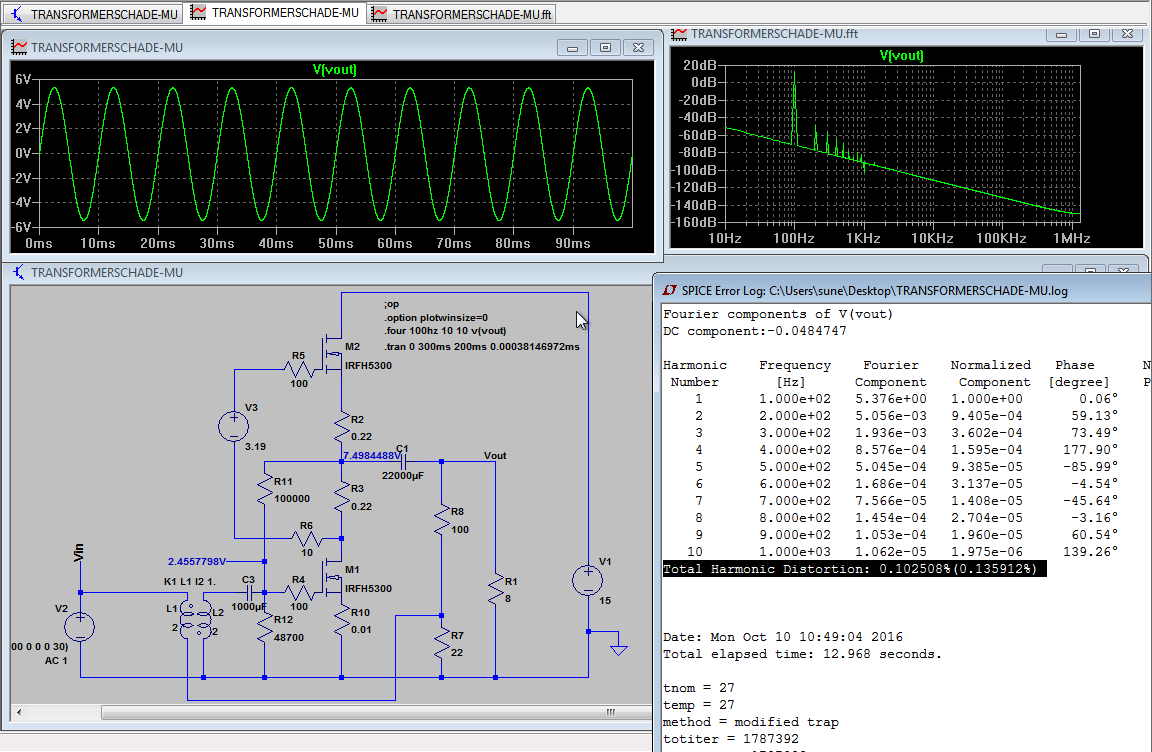Maximize the waveform plot window
Image resolution: width=1152 pixels, height=752 pixels.
coord(605,48)
